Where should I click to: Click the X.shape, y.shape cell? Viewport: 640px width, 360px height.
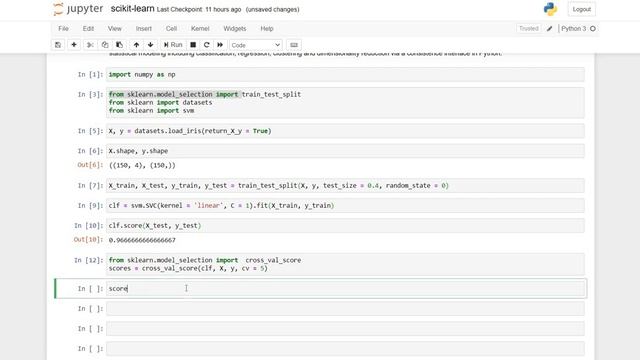pyautogui.click(x=345, y=151)
